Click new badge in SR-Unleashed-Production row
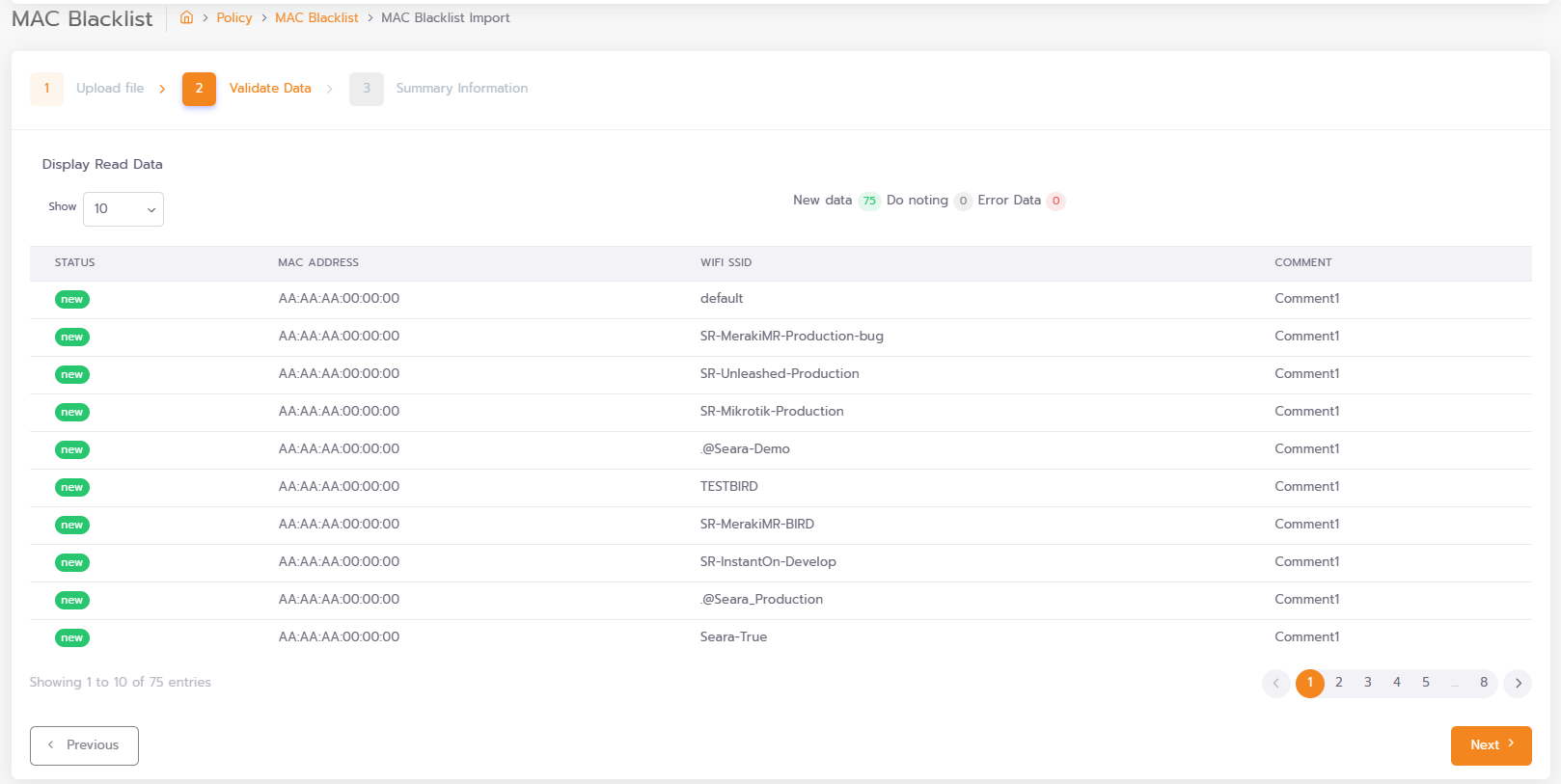 (x=72, y=374)
